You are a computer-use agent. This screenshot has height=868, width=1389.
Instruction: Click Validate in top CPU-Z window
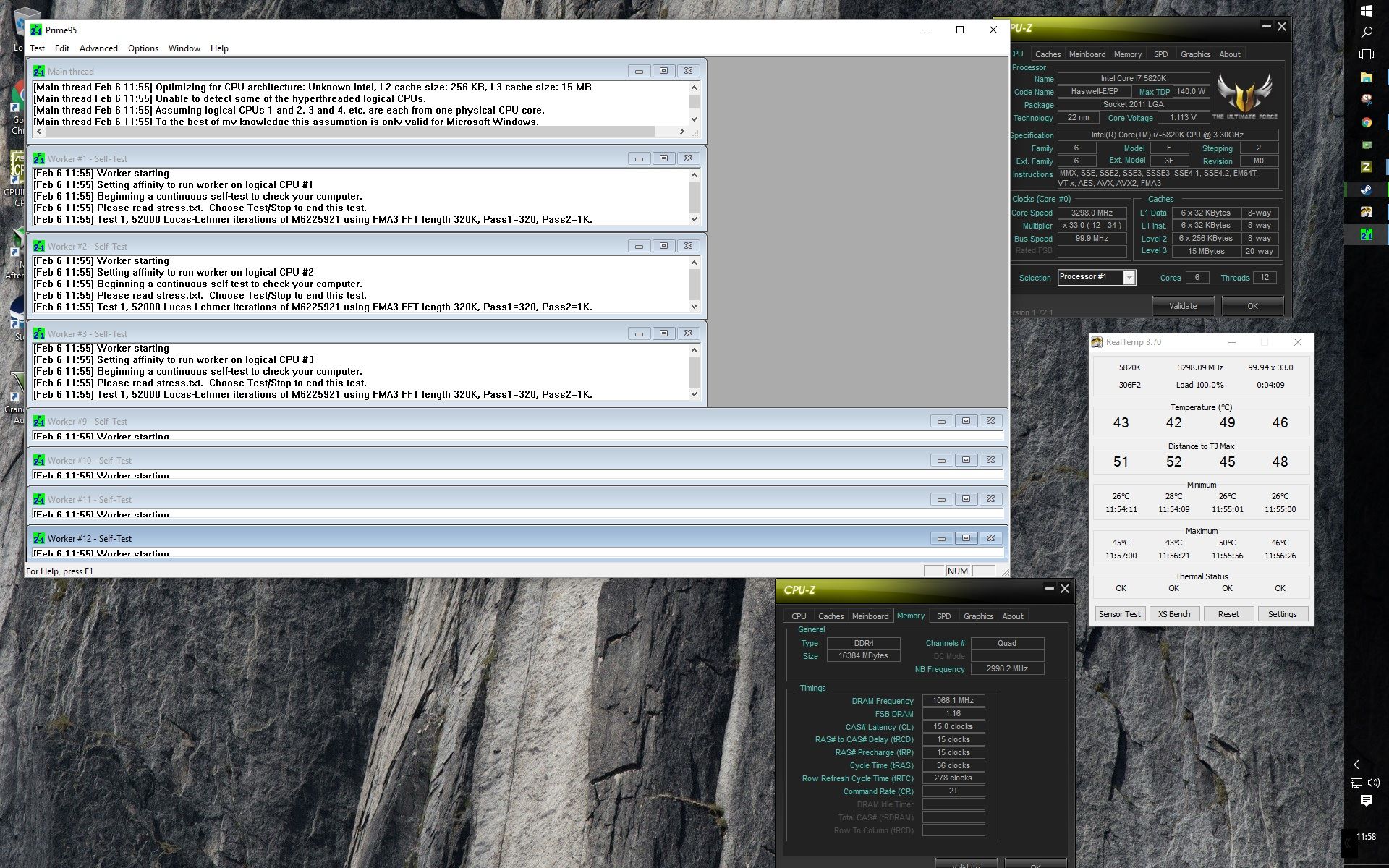(1183, 306)
